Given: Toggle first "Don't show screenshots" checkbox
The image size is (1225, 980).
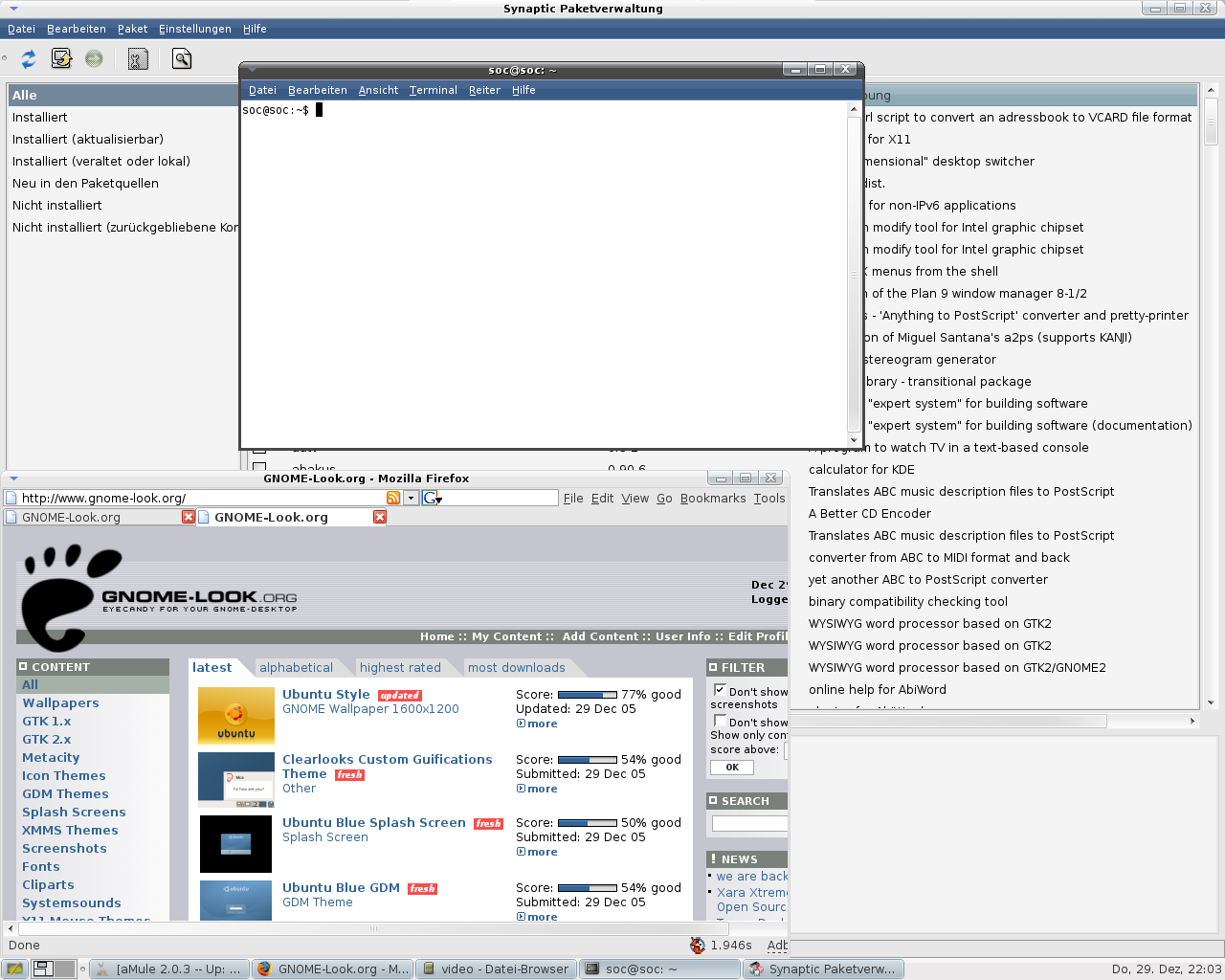Looking at the screenshot, I should (x=720, y=690).
